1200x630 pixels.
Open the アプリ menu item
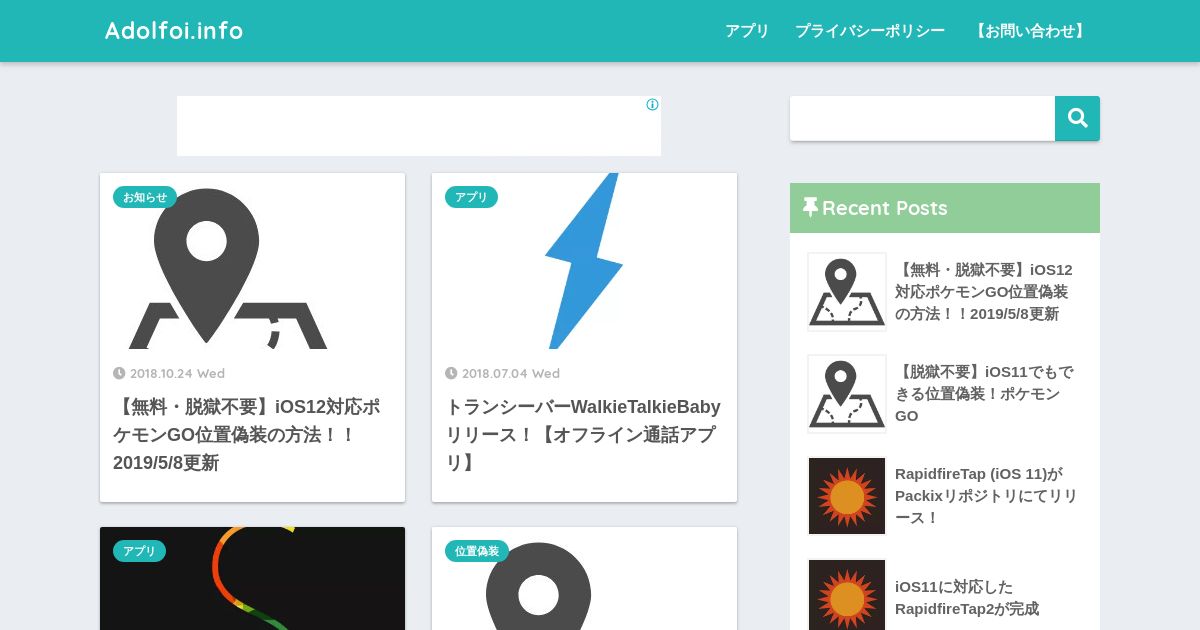(x=747, y=31)
